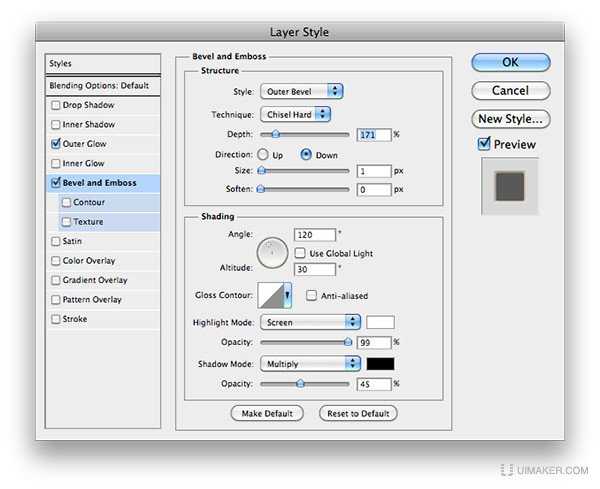Click the Cancel button
This screenshot has height=489, width=600.
[x=511, y=91]
